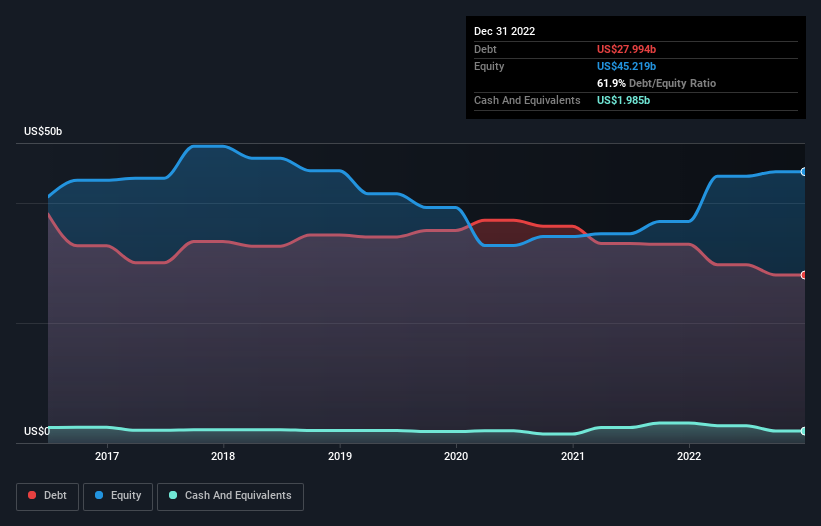Click the 2018 x-axis label

pyautogui.click(x=223, y=456)
